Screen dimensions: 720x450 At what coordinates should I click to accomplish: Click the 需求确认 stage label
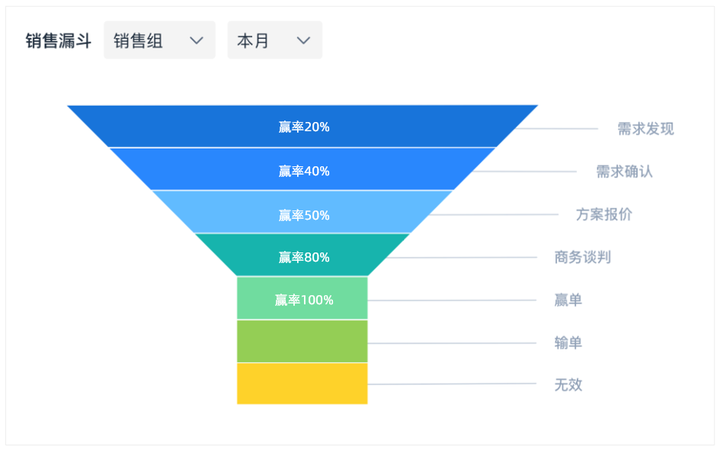624,171
